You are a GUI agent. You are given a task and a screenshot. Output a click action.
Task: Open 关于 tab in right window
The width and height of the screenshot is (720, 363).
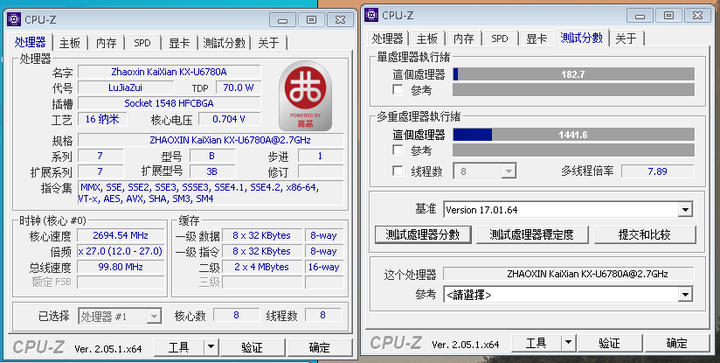[626, 39]
